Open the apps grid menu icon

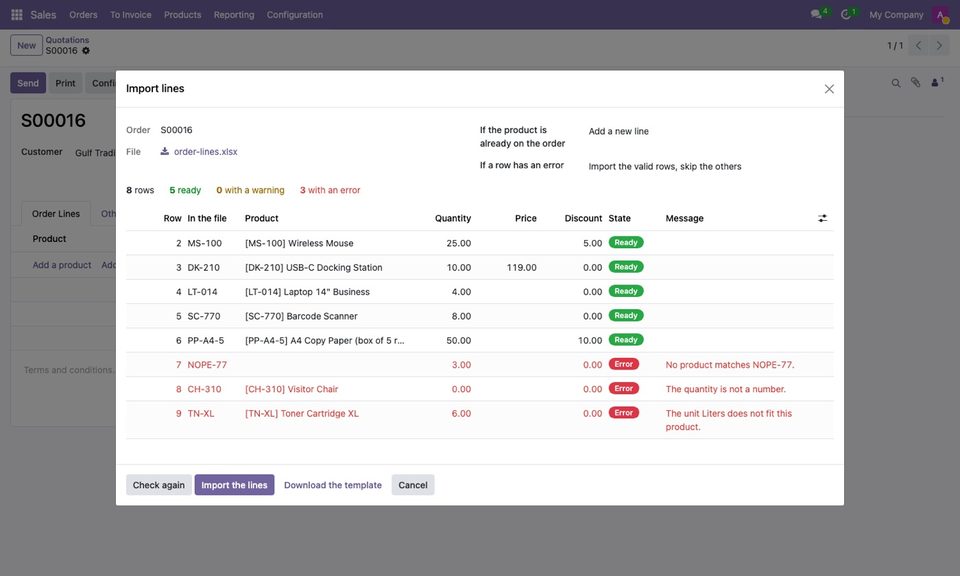click(x=17, y=15)
